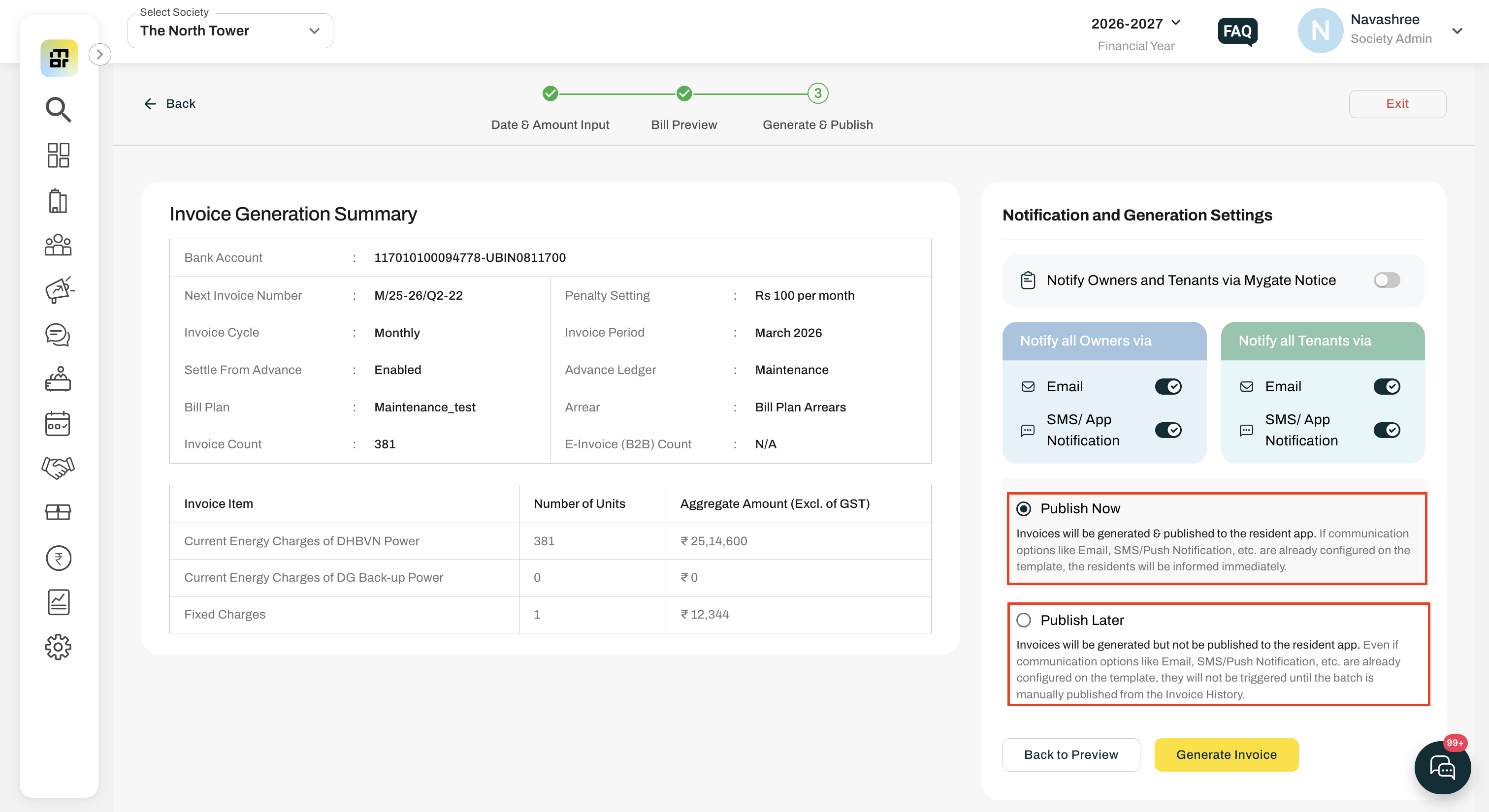Screen dimensions: 1489x812
Task: Disable SMS/App Notification toggle for Owners
Action: (x=1168, y=430)
